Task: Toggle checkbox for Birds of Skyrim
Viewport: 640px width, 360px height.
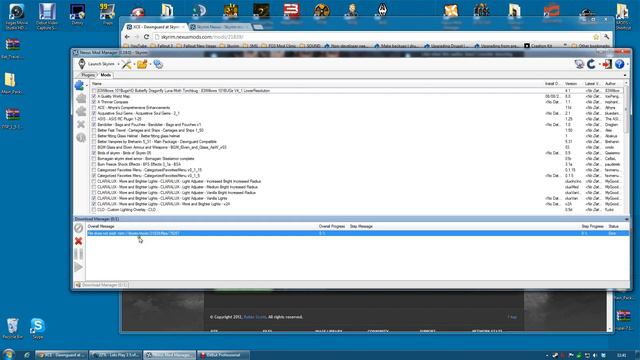Action: coord(94,153)
